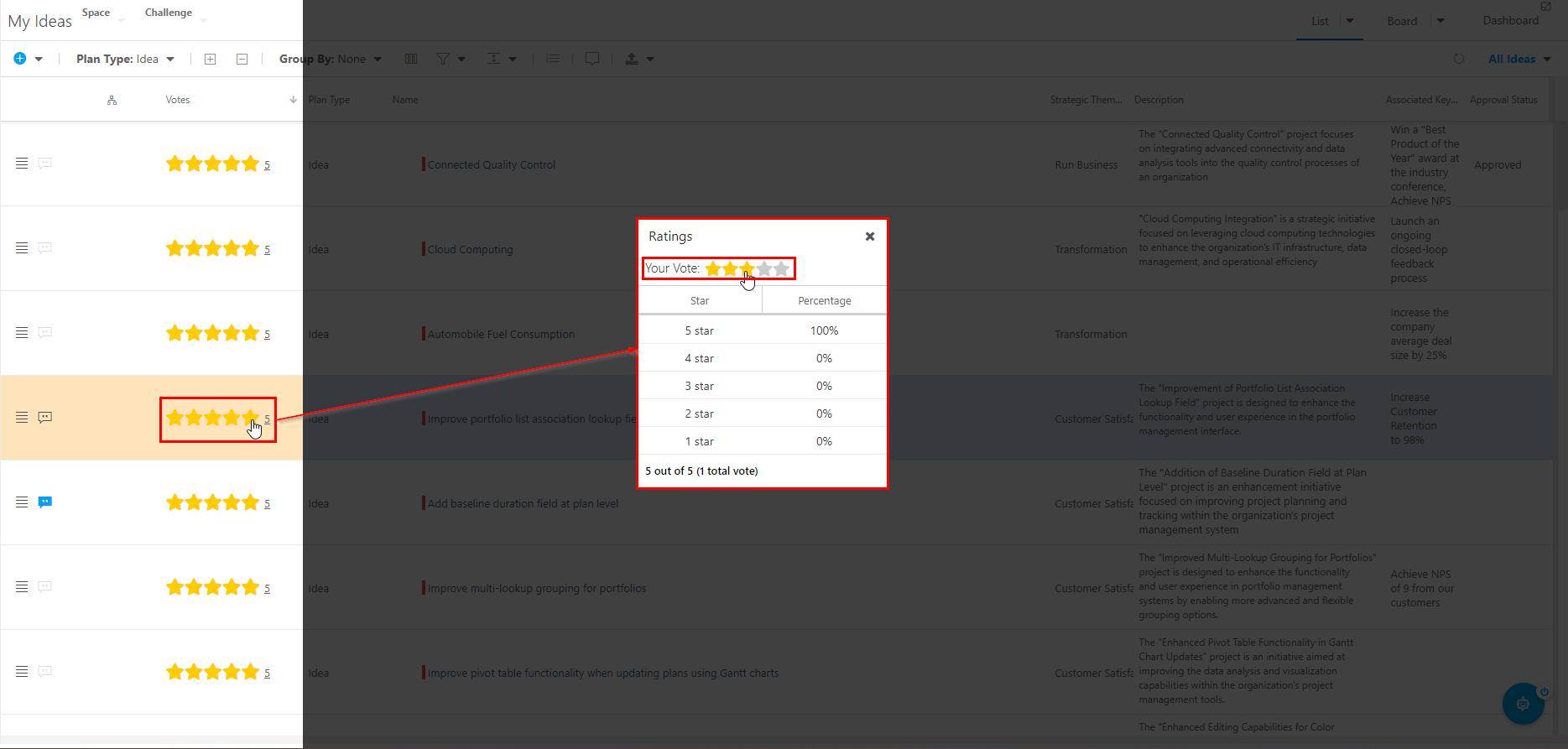Open blue comments icon for Add baseline duration row
This screenshot has width=1568, height=749.
45,502
